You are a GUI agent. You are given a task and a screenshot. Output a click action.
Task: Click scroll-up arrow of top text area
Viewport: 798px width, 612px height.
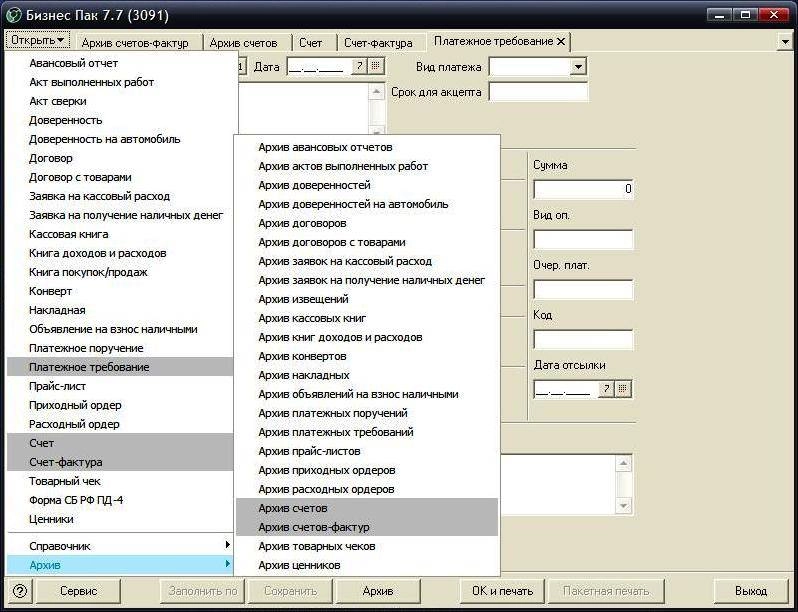[376, 92]
